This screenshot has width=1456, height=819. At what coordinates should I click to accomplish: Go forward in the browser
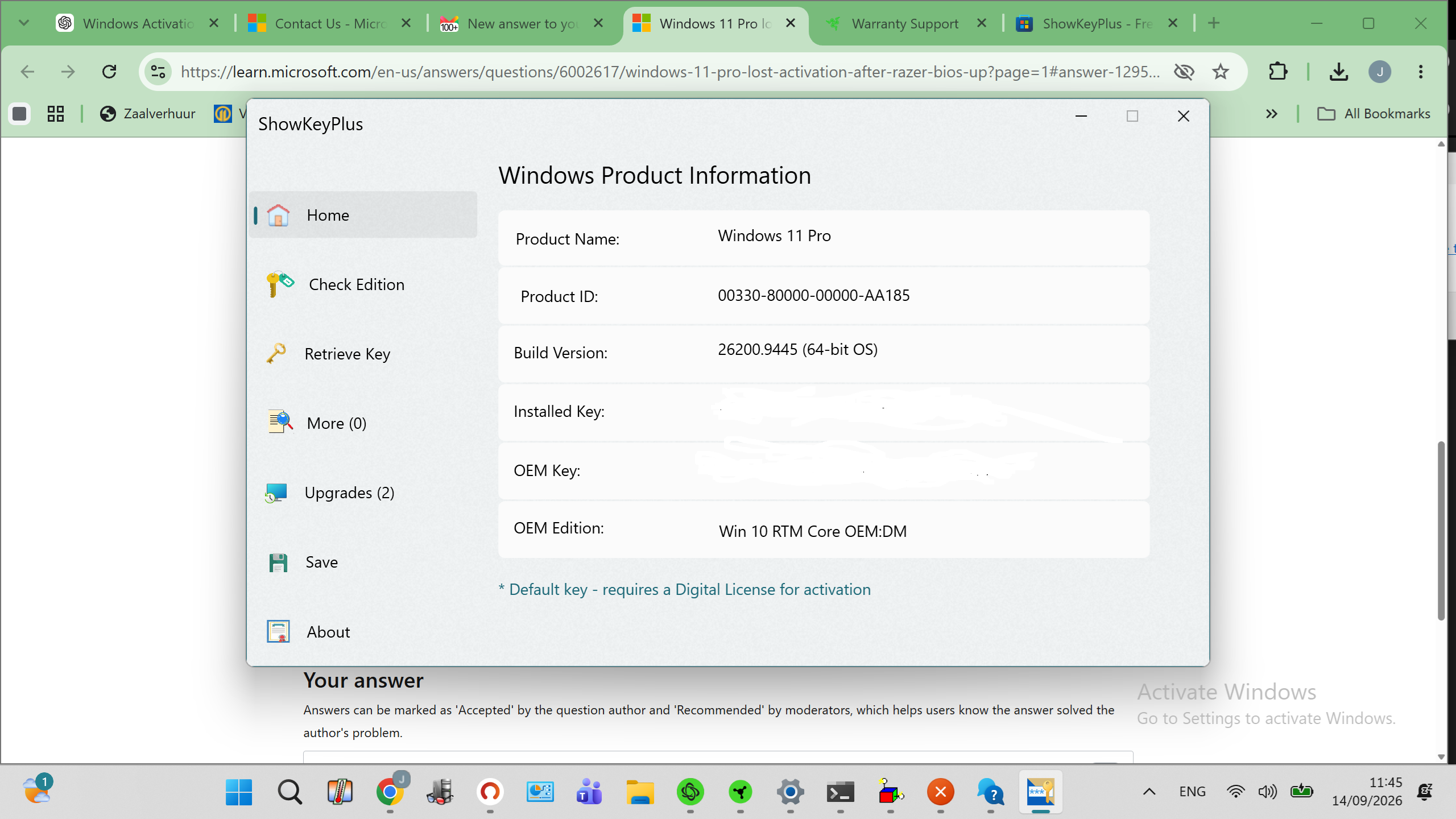point(68,72)
